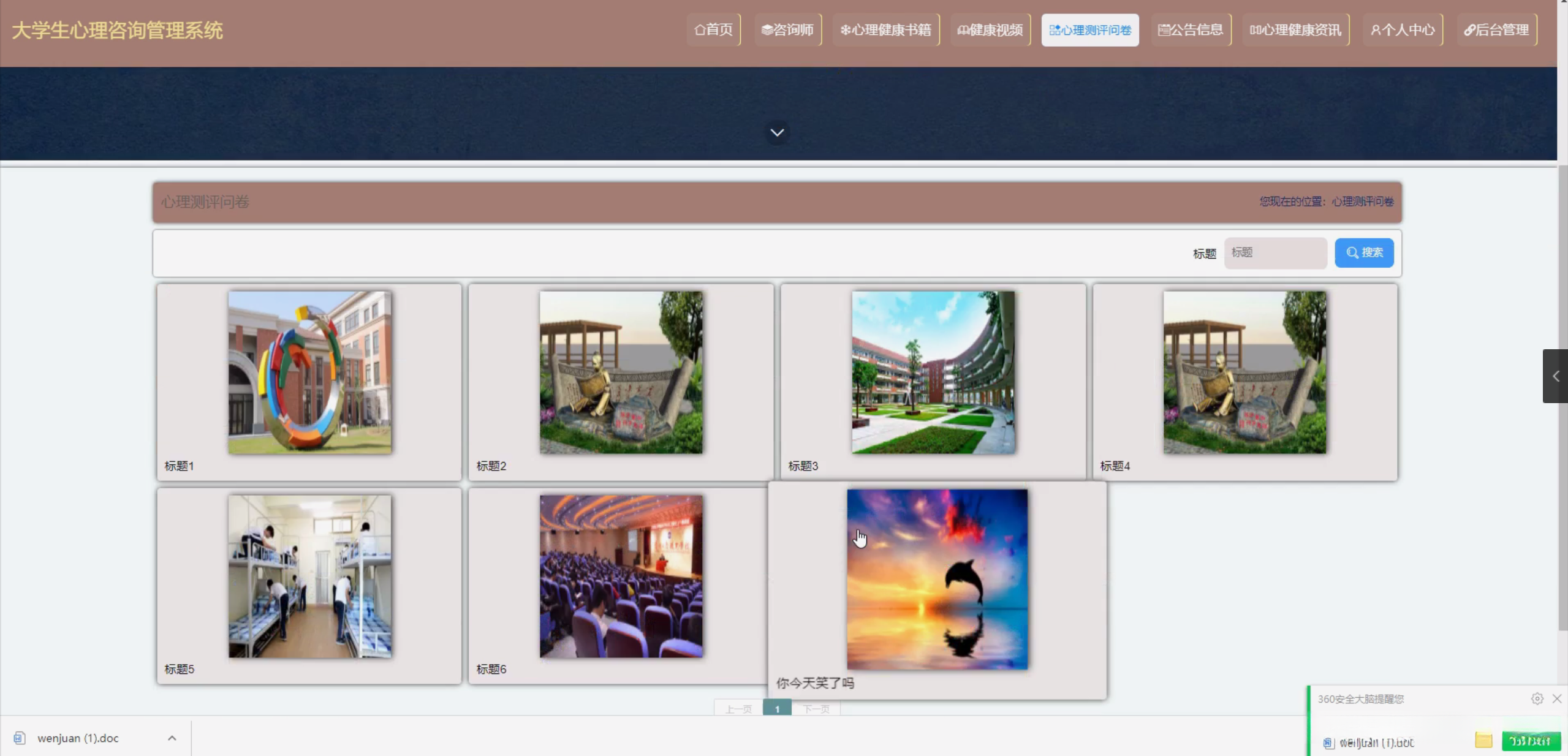
Task: Click page 1 in pagination
Action: click(777, 709)
